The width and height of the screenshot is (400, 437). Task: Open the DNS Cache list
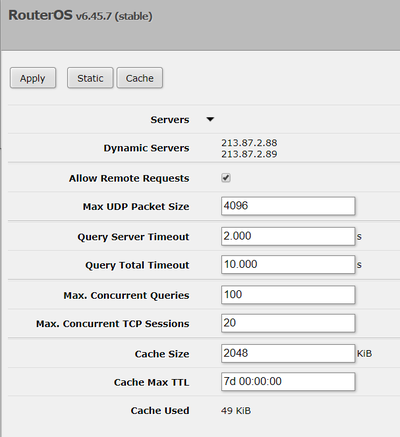click(140, 78)
